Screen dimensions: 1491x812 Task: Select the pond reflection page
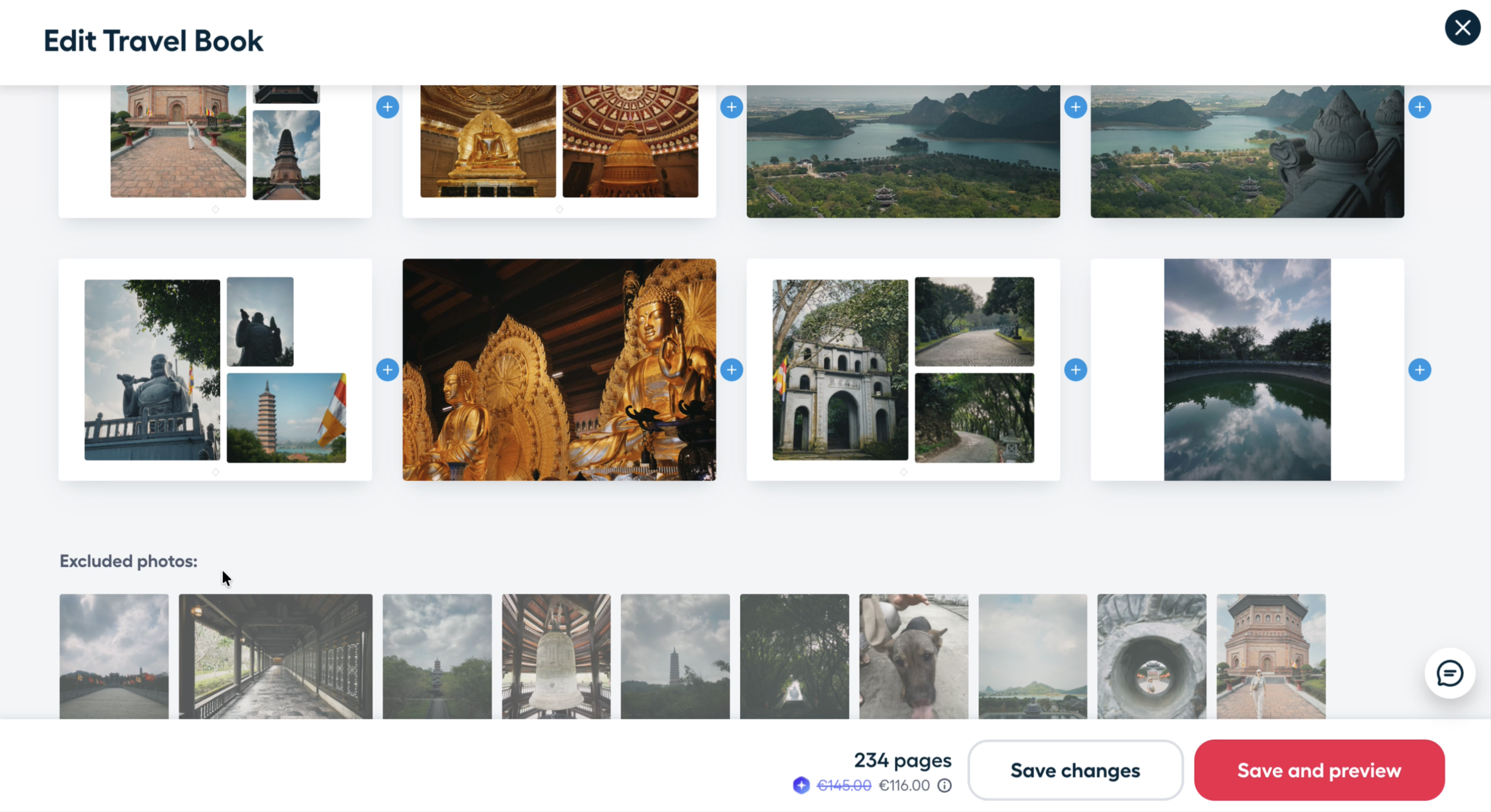tap(1247, 370)
